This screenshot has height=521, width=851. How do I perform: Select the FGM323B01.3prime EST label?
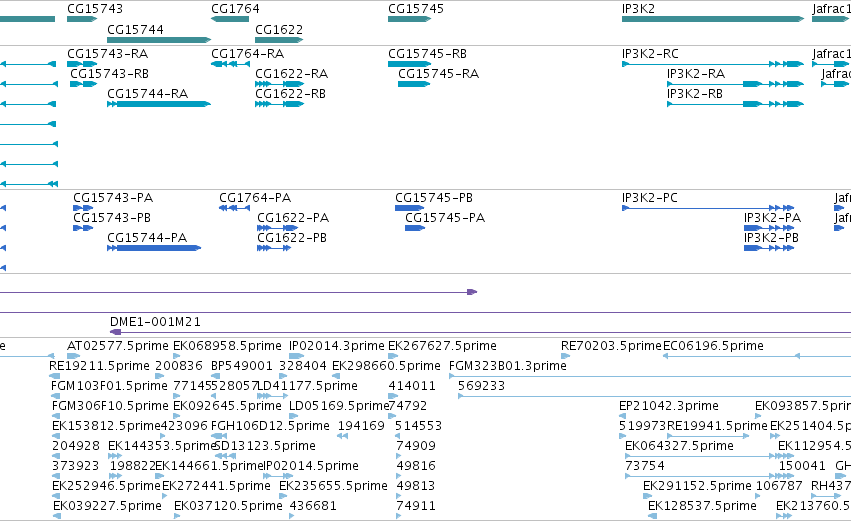pos(508,366)
